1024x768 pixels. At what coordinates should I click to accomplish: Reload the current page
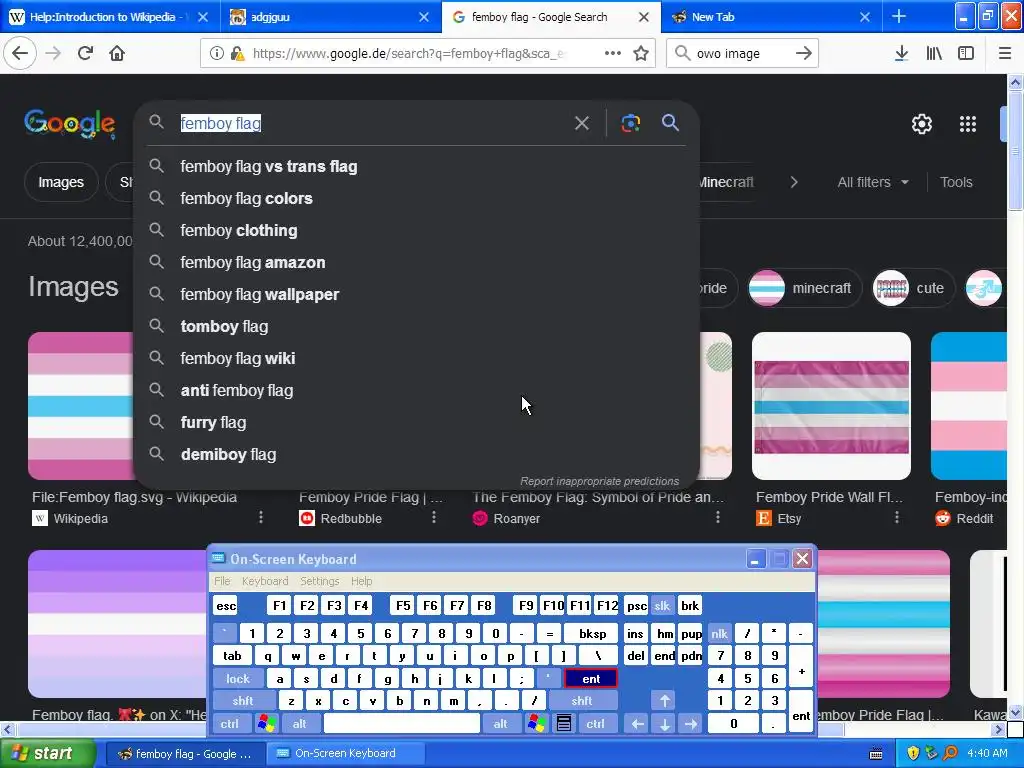pyautogui.click(x=85, y=53)
